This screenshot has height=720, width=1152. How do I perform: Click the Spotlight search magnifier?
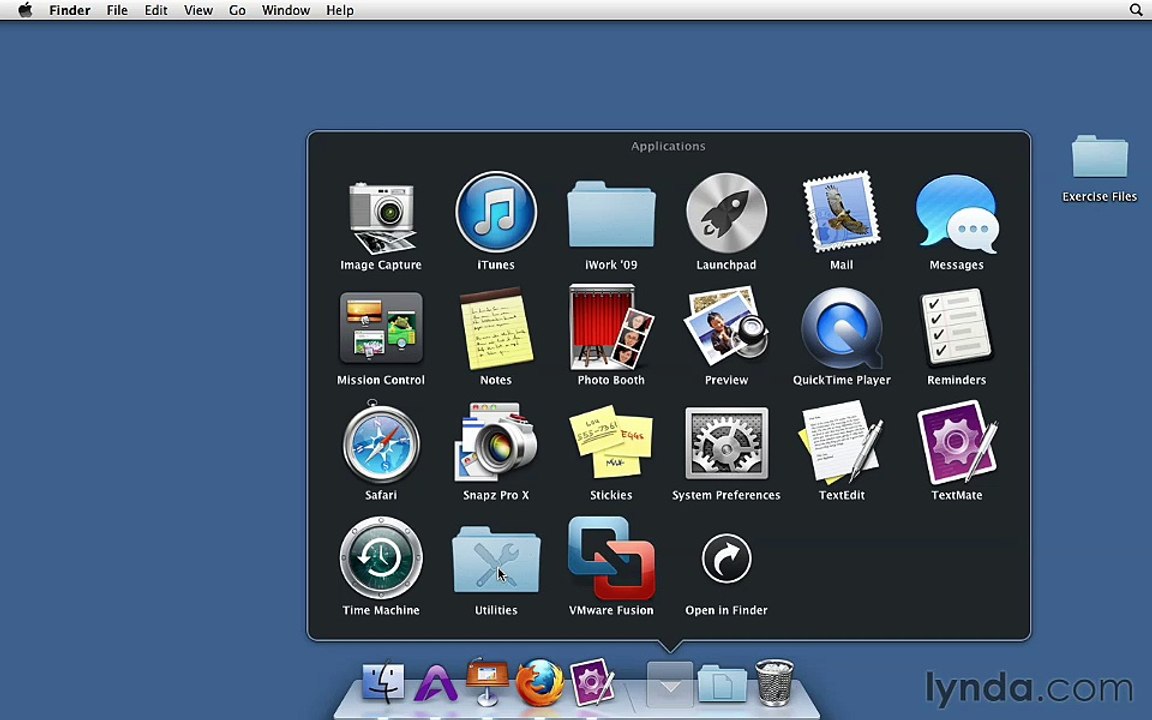click(1136, 10)
